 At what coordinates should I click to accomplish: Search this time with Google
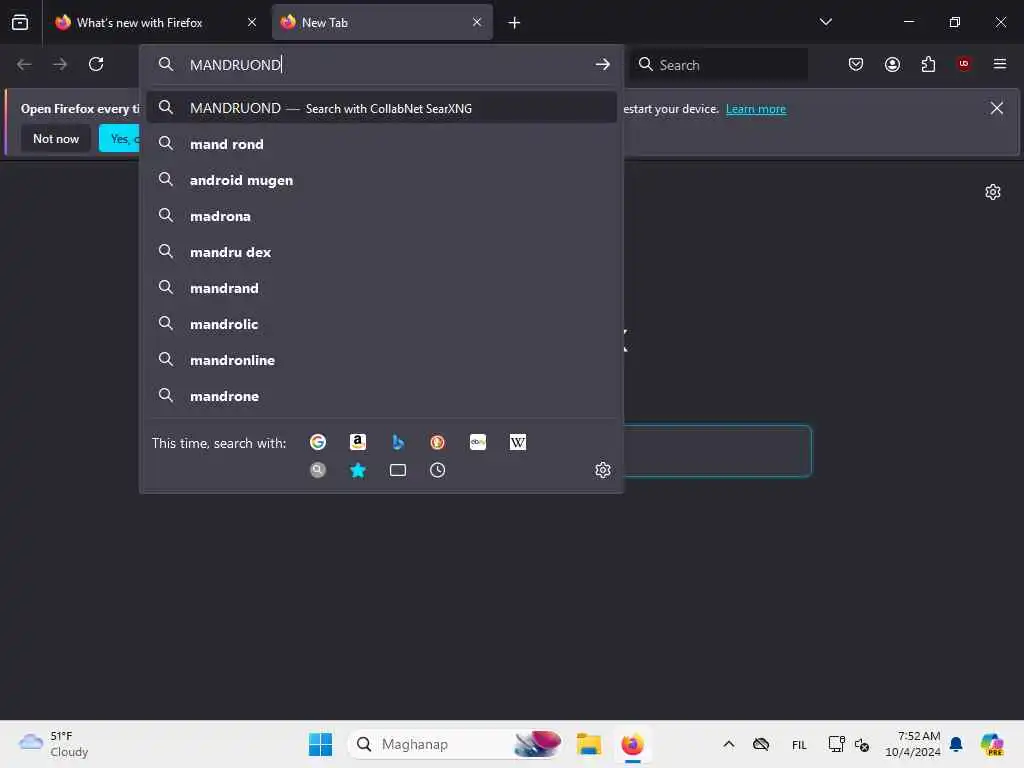click(318, 442)
